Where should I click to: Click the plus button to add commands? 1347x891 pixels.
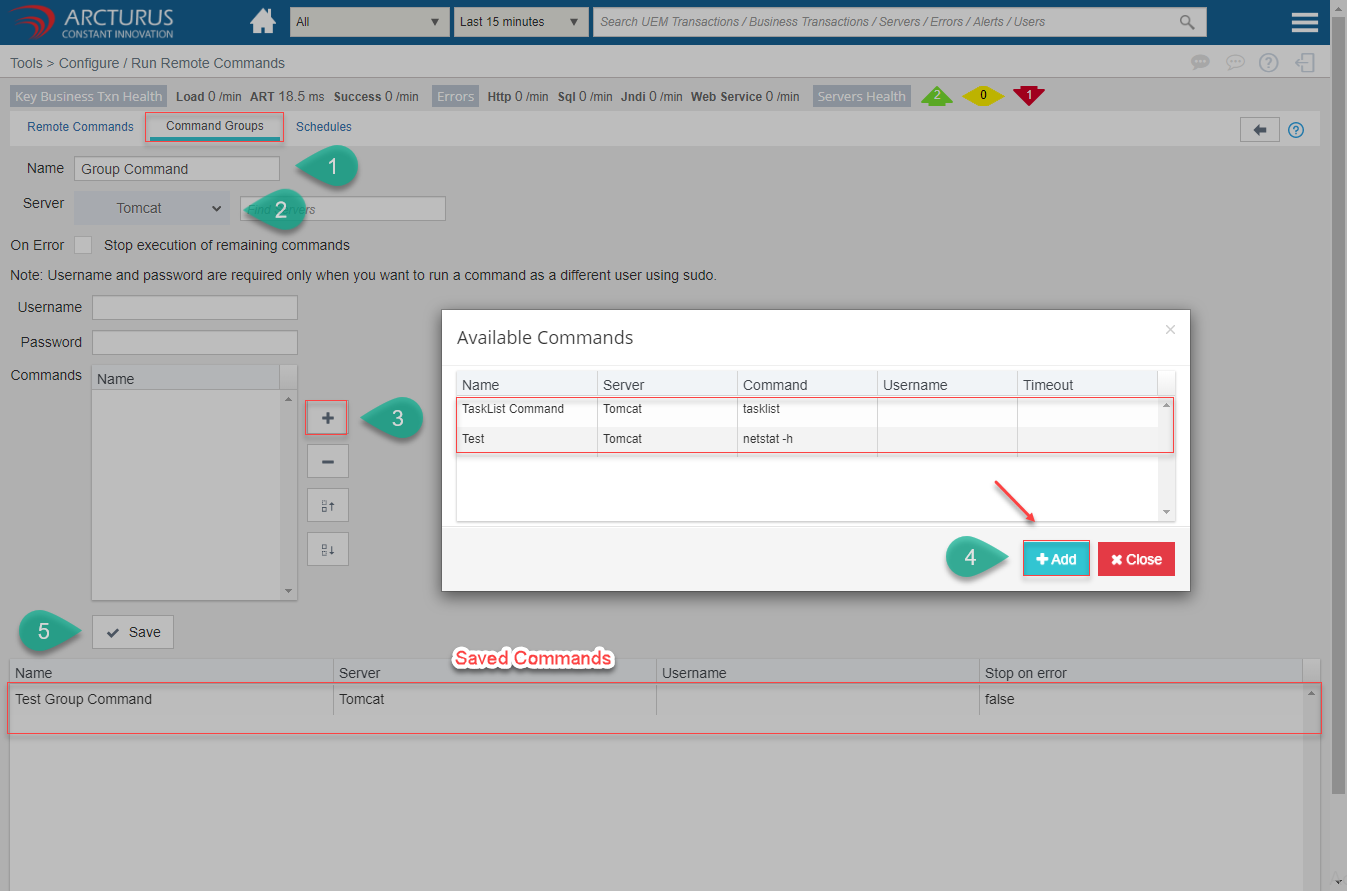coord(327,418)
